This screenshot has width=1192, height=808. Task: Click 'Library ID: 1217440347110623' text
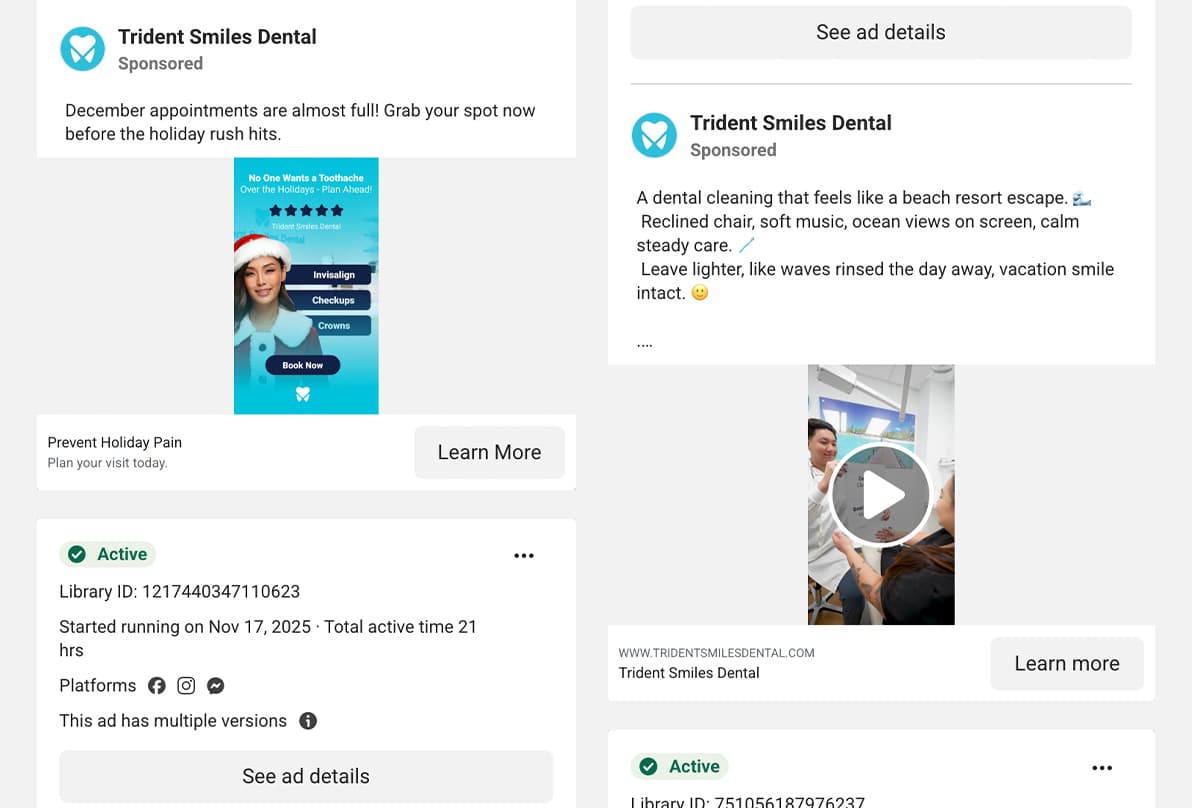(x=179, y=591)
